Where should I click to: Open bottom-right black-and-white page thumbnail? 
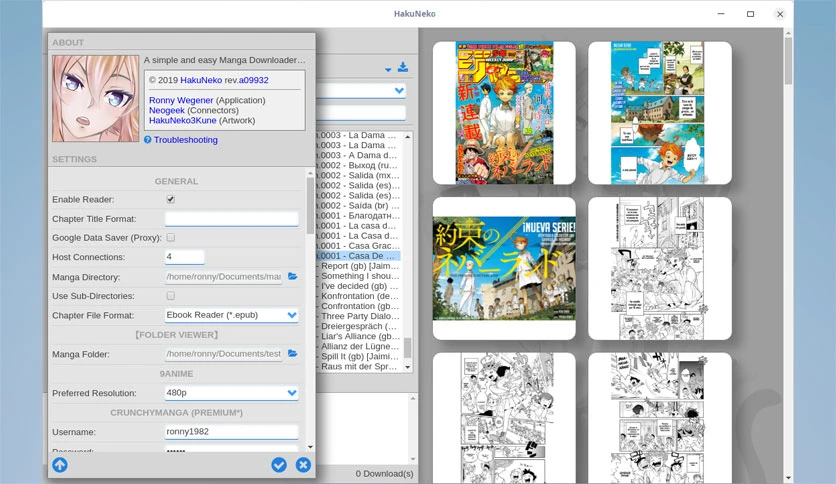tap(660, 418)
